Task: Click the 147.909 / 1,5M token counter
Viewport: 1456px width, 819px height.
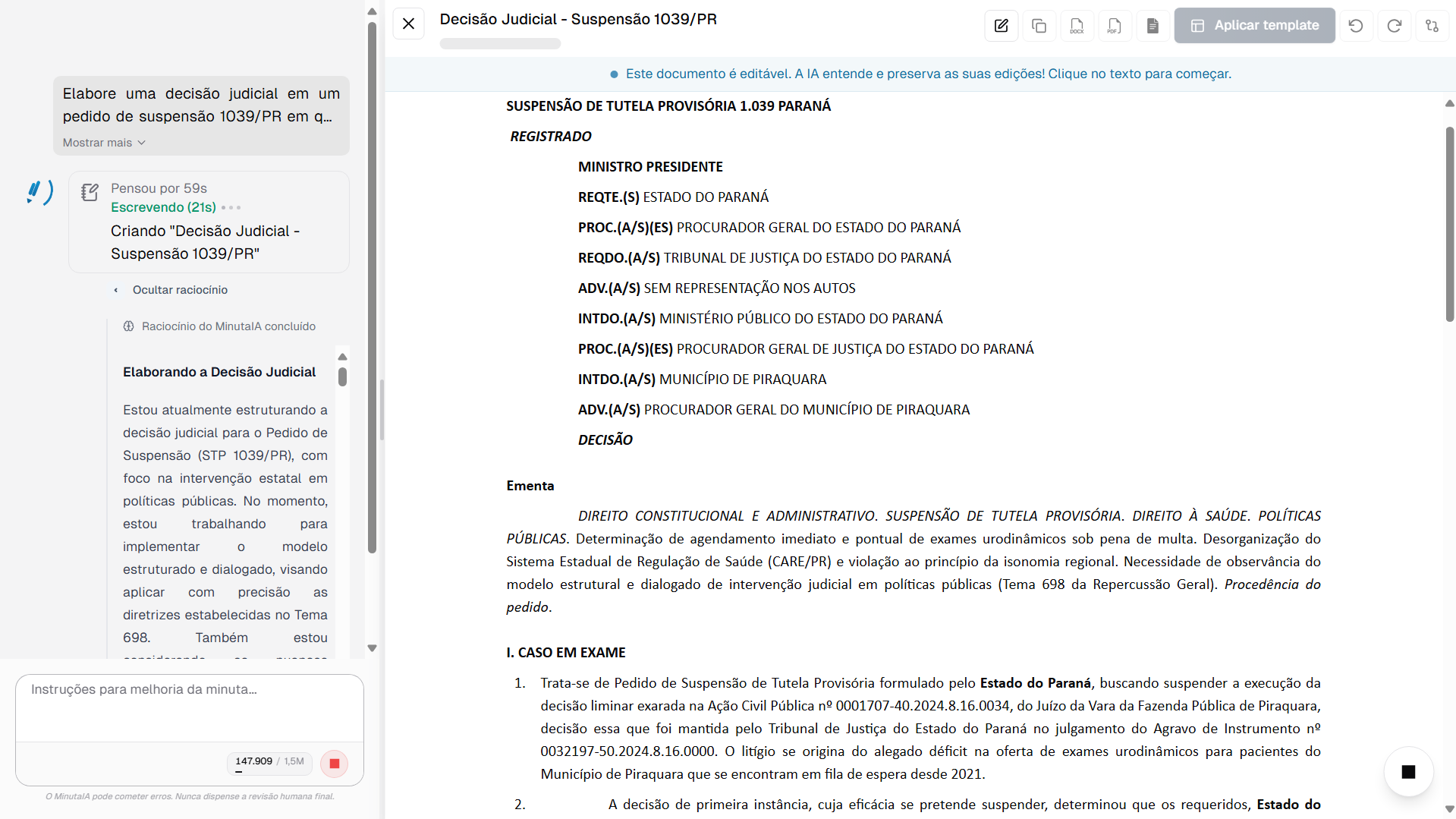Action: [x=269, y=762]
